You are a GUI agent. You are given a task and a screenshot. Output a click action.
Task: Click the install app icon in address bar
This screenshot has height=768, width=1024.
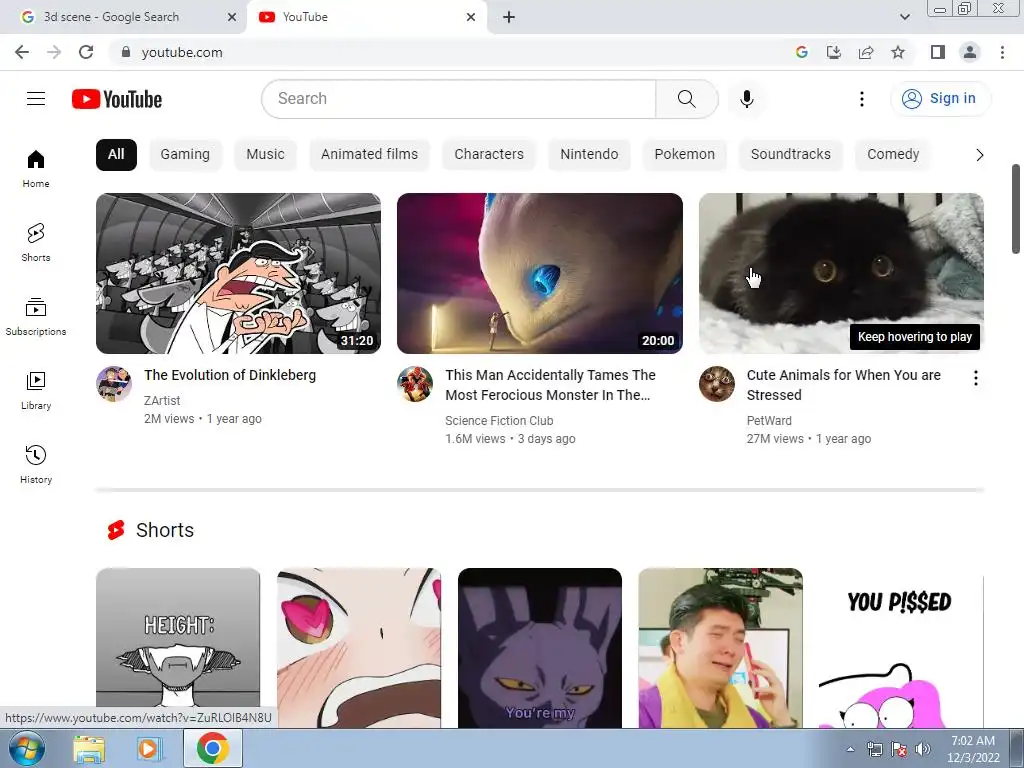tap(834, 52)
